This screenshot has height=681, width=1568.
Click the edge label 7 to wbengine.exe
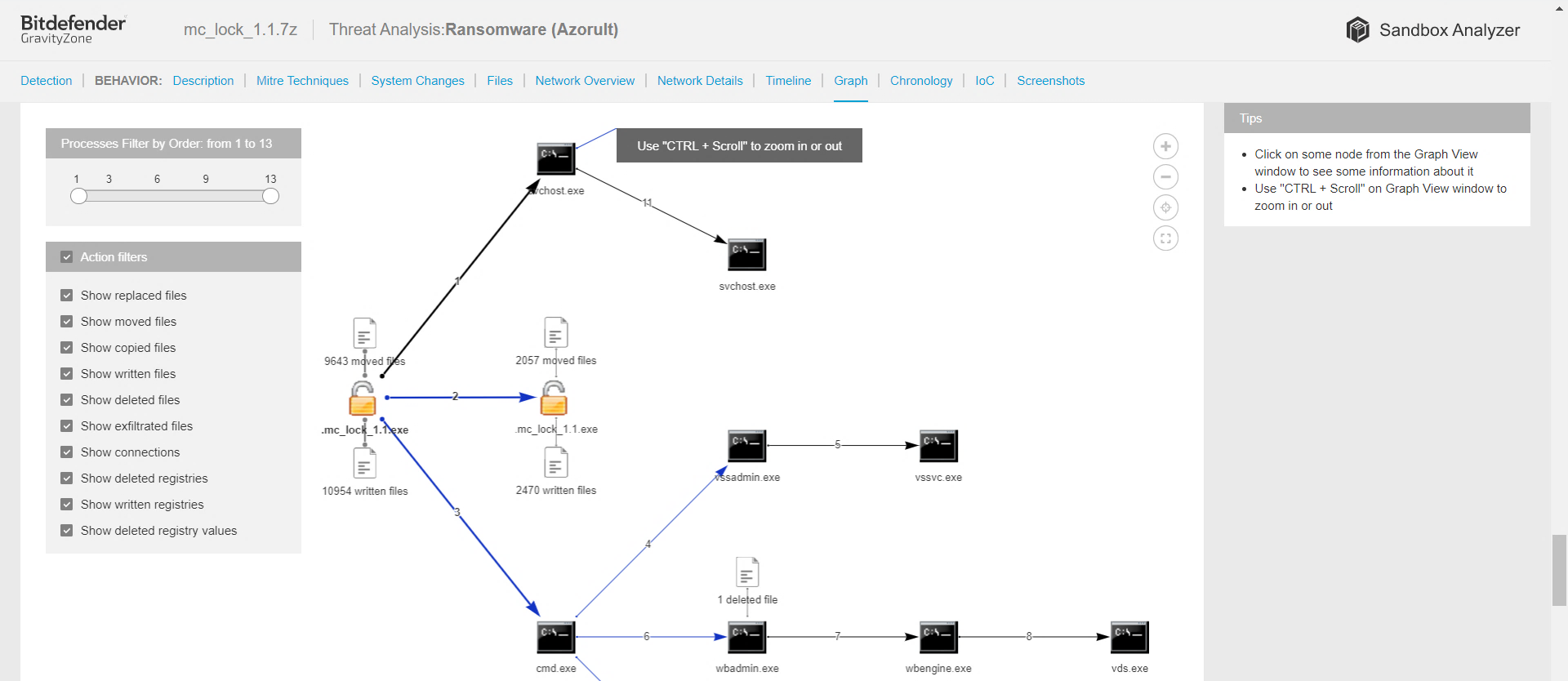tap(837, 635)
